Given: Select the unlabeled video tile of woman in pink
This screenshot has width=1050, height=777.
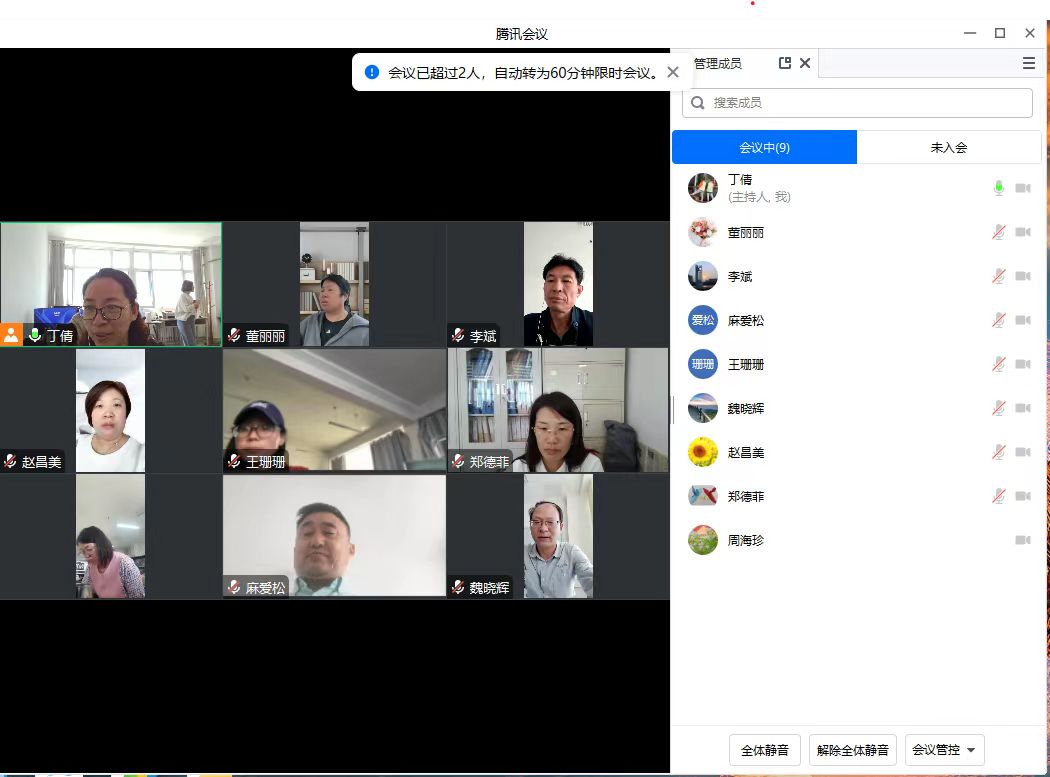Looking at the screenshot, I should click(x=111, y=536).
